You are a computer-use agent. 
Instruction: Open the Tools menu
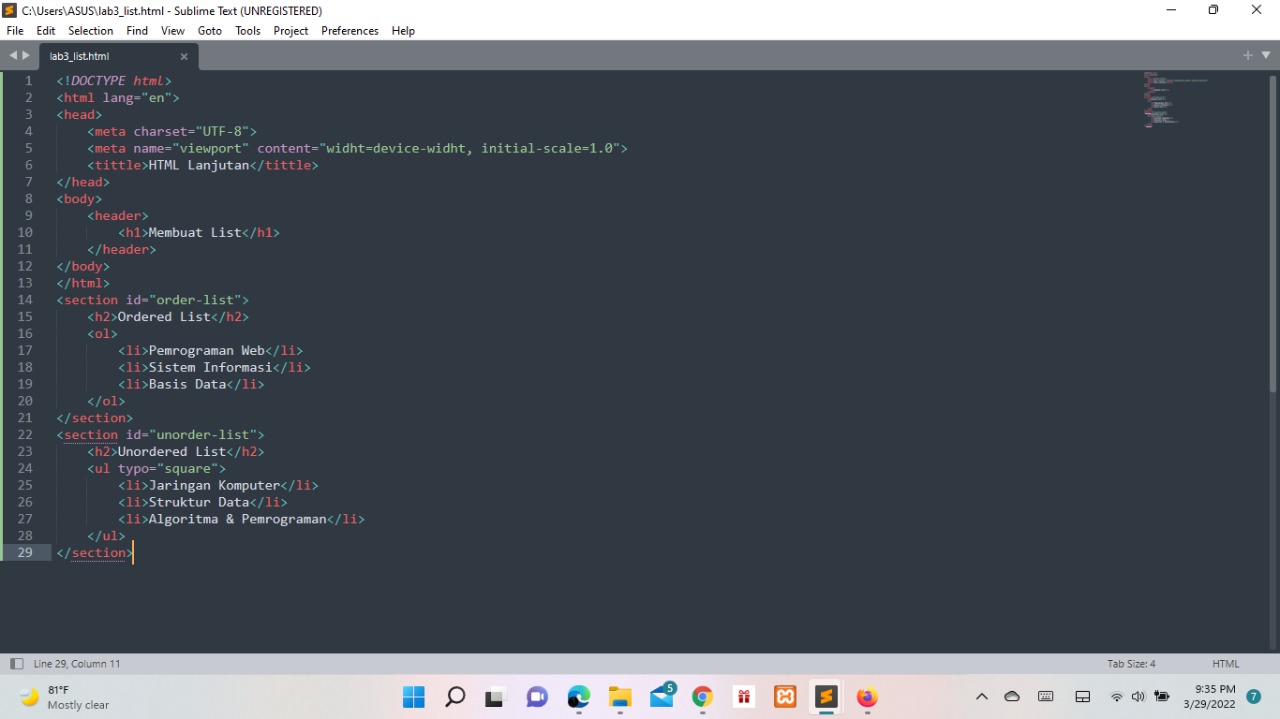(x=248, y=31)
